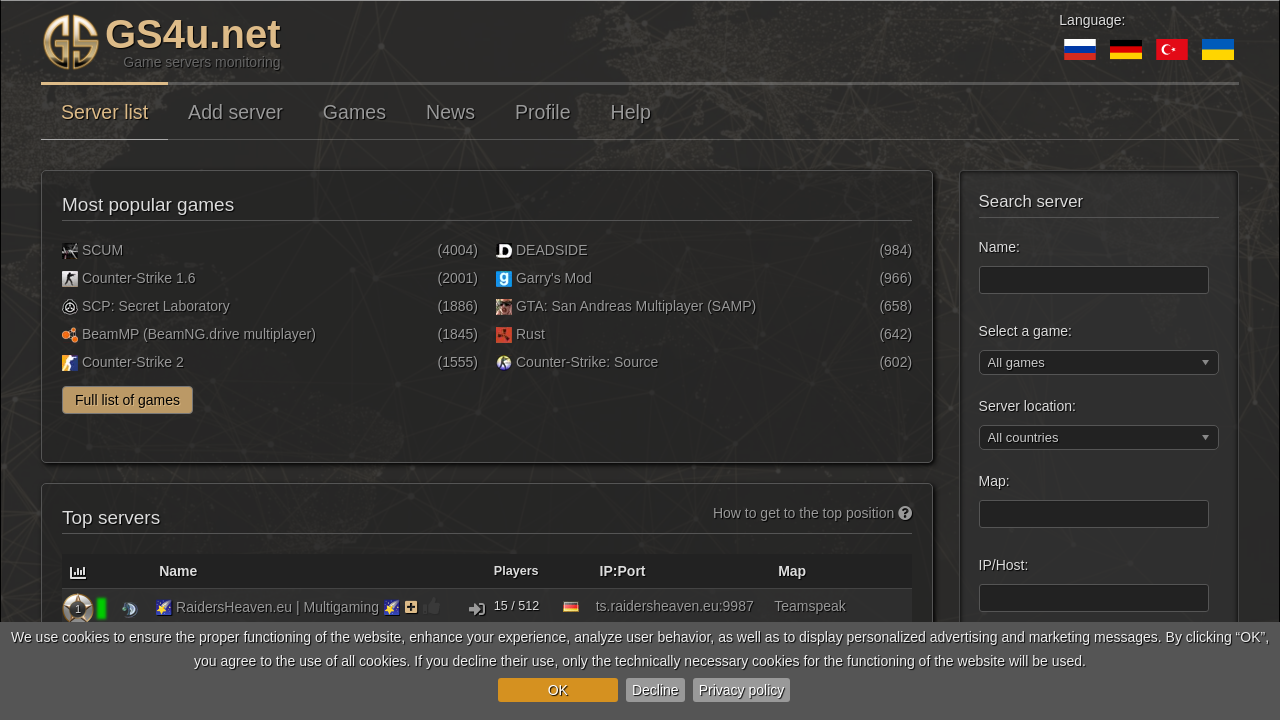Open the SCUM servers link
This screenshot has height=720, width=1280.
(102, 250)
